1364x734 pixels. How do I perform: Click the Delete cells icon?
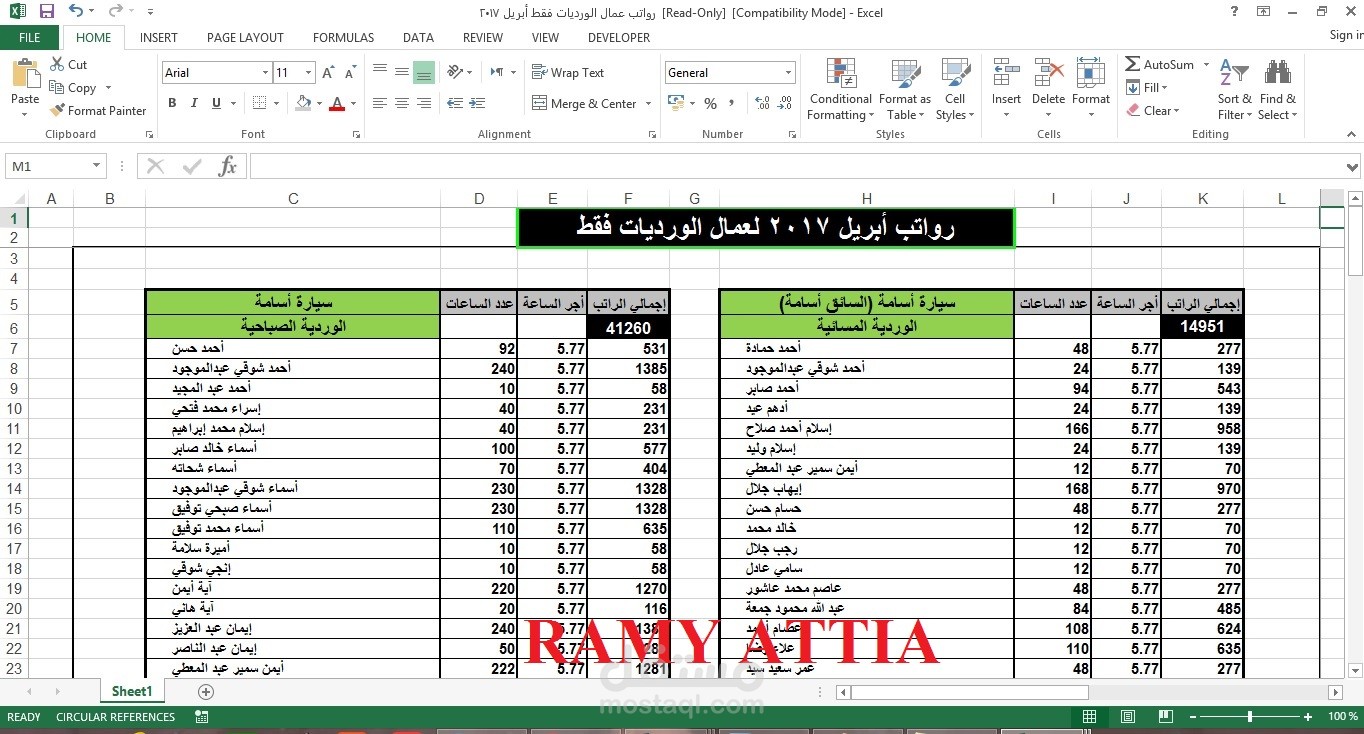(x=1048, y=75)
